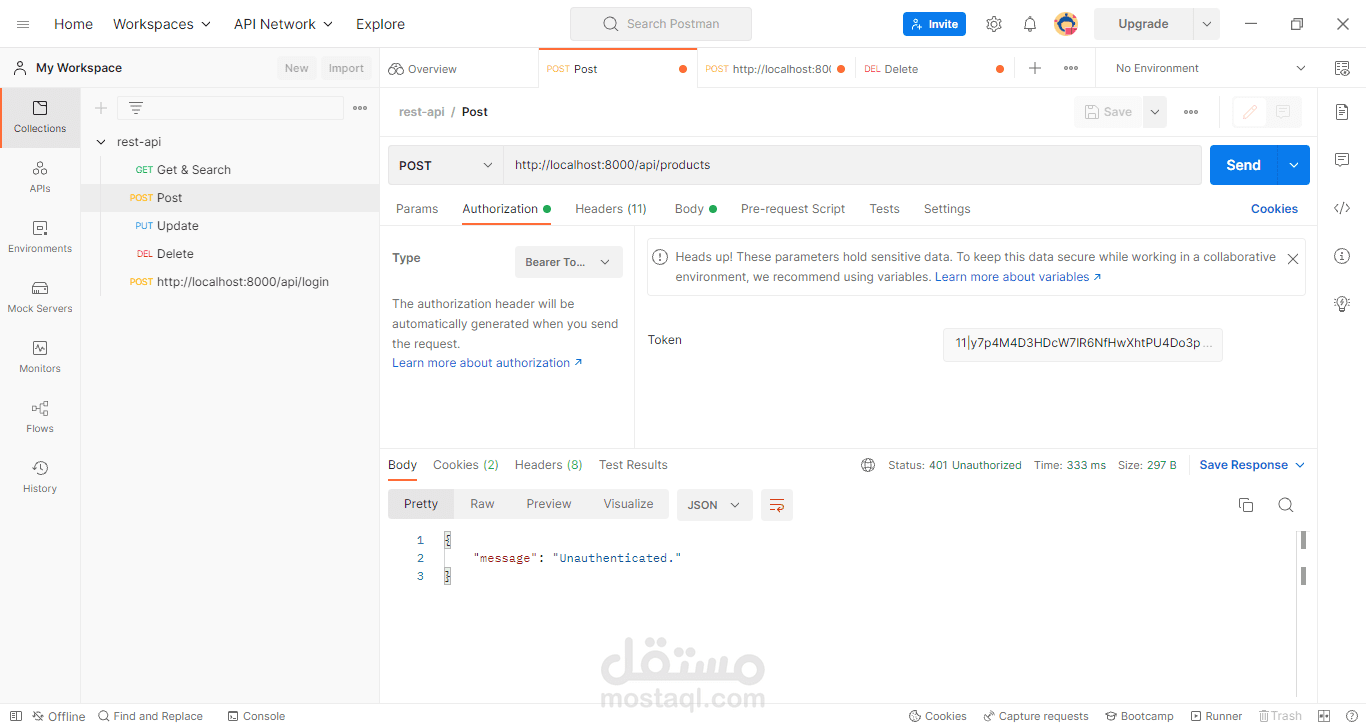
Task: Copy the response body
Action: tap(1246, 505)
